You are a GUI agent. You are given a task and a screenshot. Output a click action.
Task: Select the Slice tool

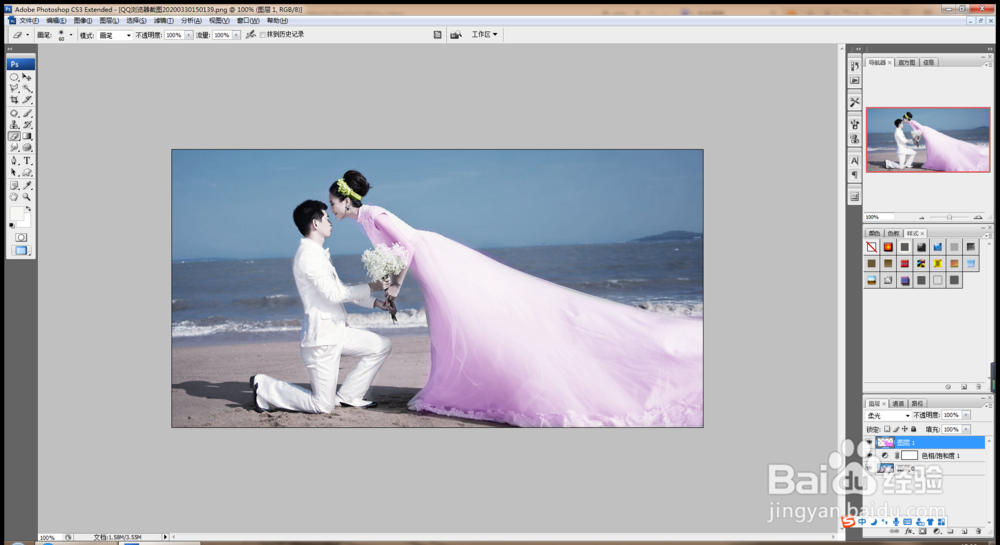27,99
